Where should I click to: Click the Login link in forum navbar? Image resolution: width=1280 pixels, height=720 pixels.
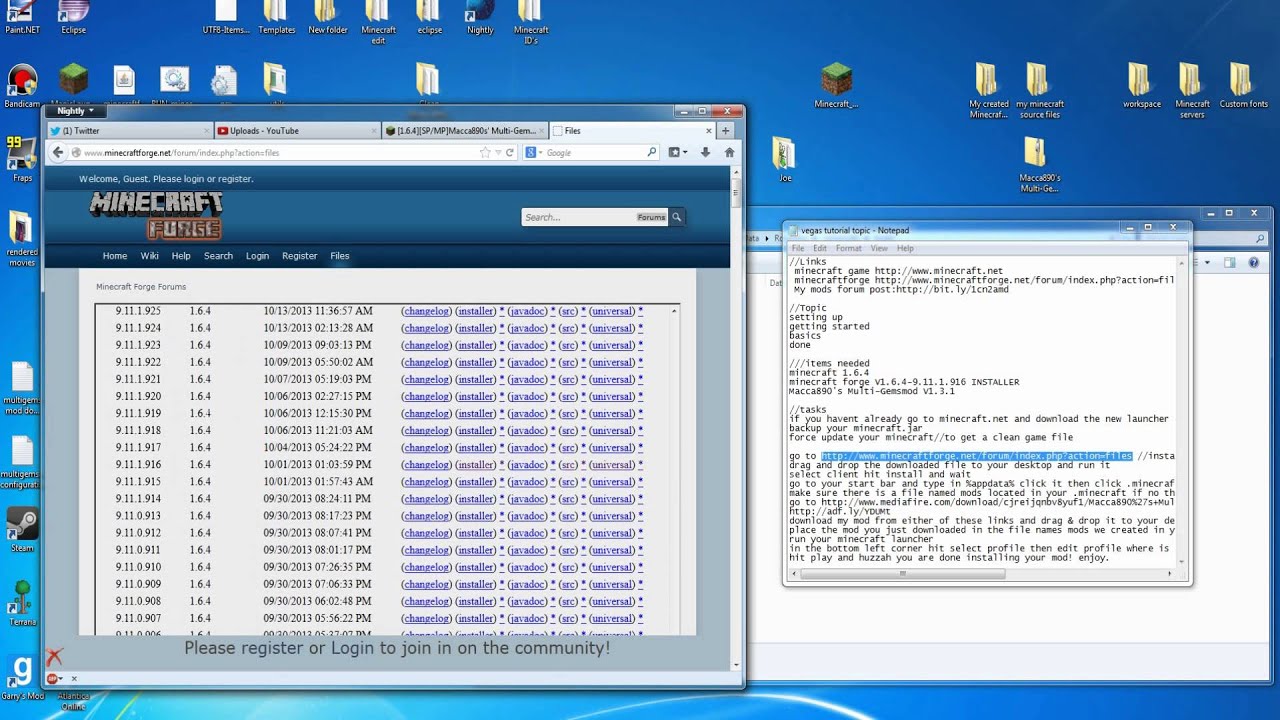(257, 256)
